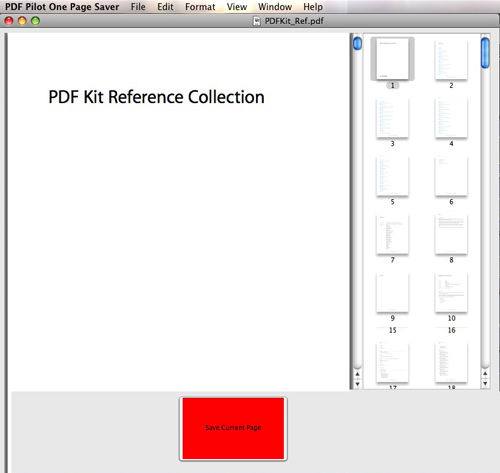
Task: Click the page view scrollbar down arrow
Action: point(357,384)
